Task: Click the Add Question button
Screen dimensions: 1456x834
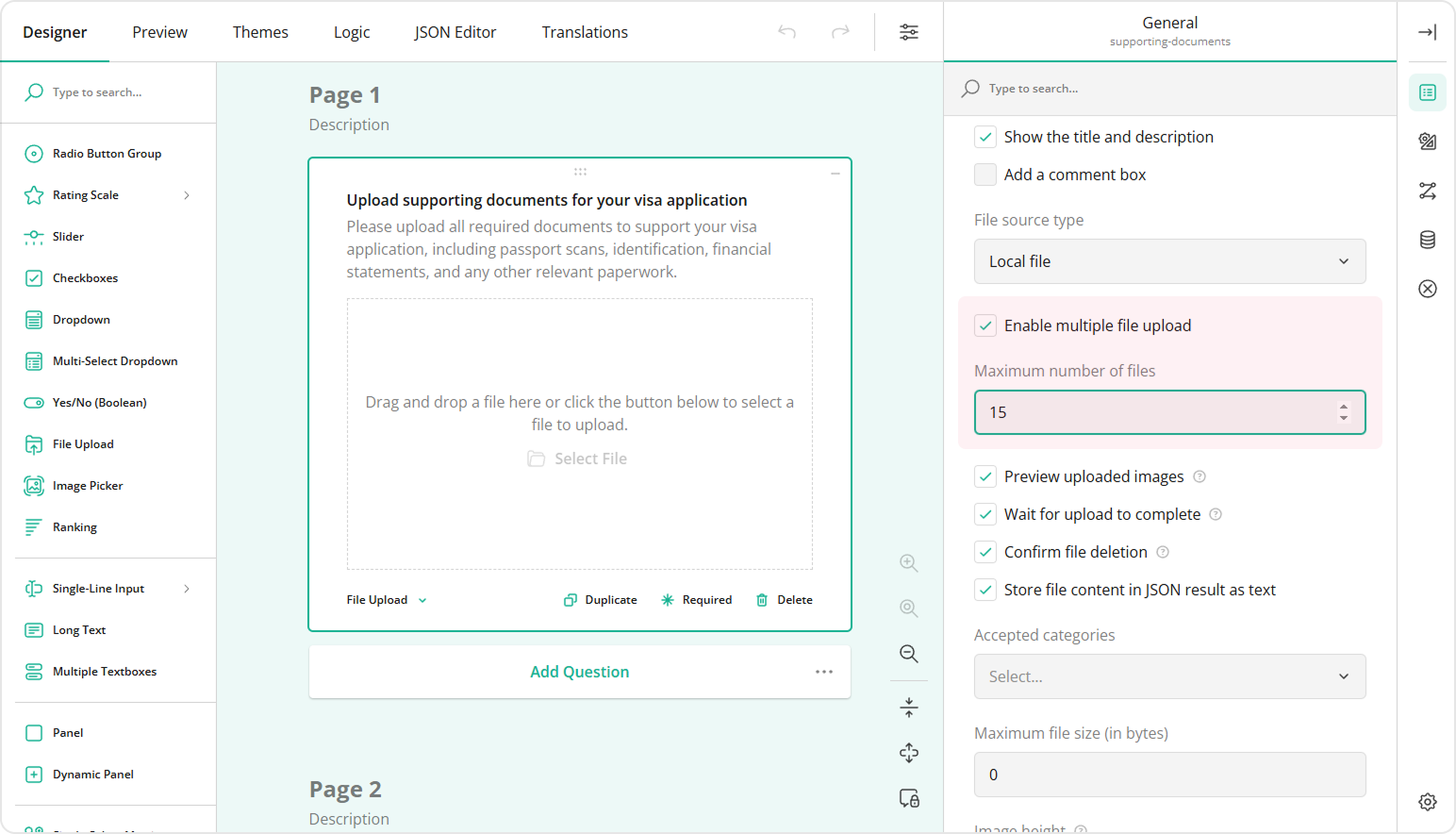Action: pos(579,671)
